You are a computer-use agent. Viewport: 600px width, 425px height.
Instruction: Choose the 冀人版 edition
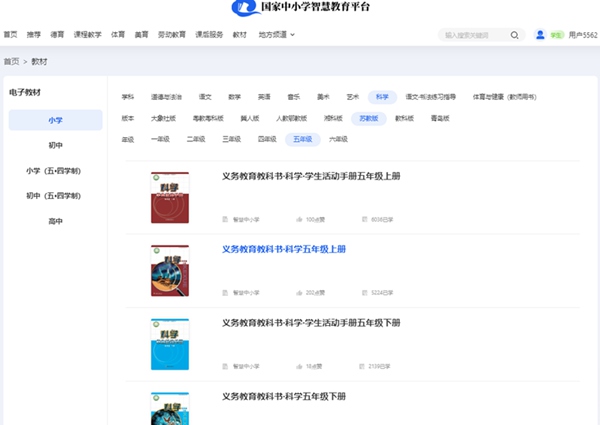click(250, 118)
